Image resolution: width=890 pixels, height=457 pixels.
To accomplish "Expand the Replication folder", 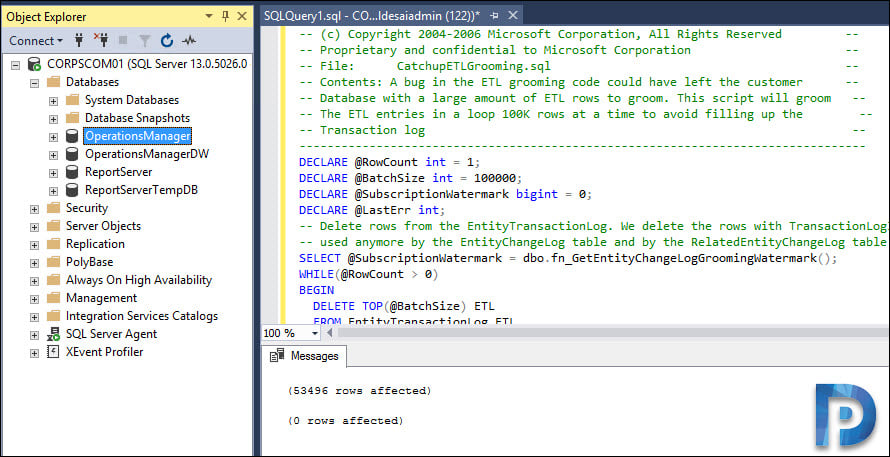I will (x=35, y=245).
